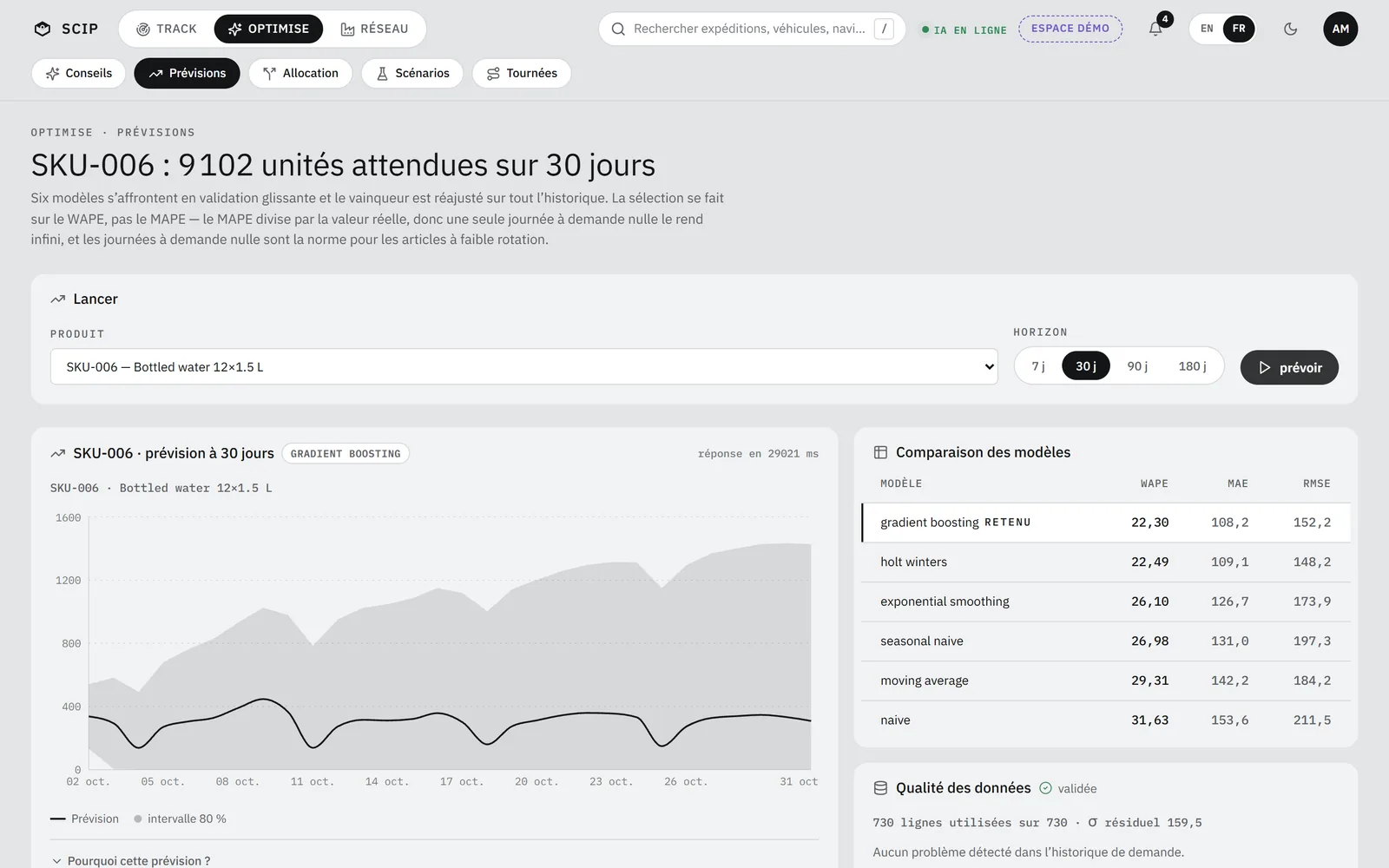Viewport: 1389px width, 868px height.
Task: Click the forecast chart panel trend icon
Action: (x=58, y=453)
